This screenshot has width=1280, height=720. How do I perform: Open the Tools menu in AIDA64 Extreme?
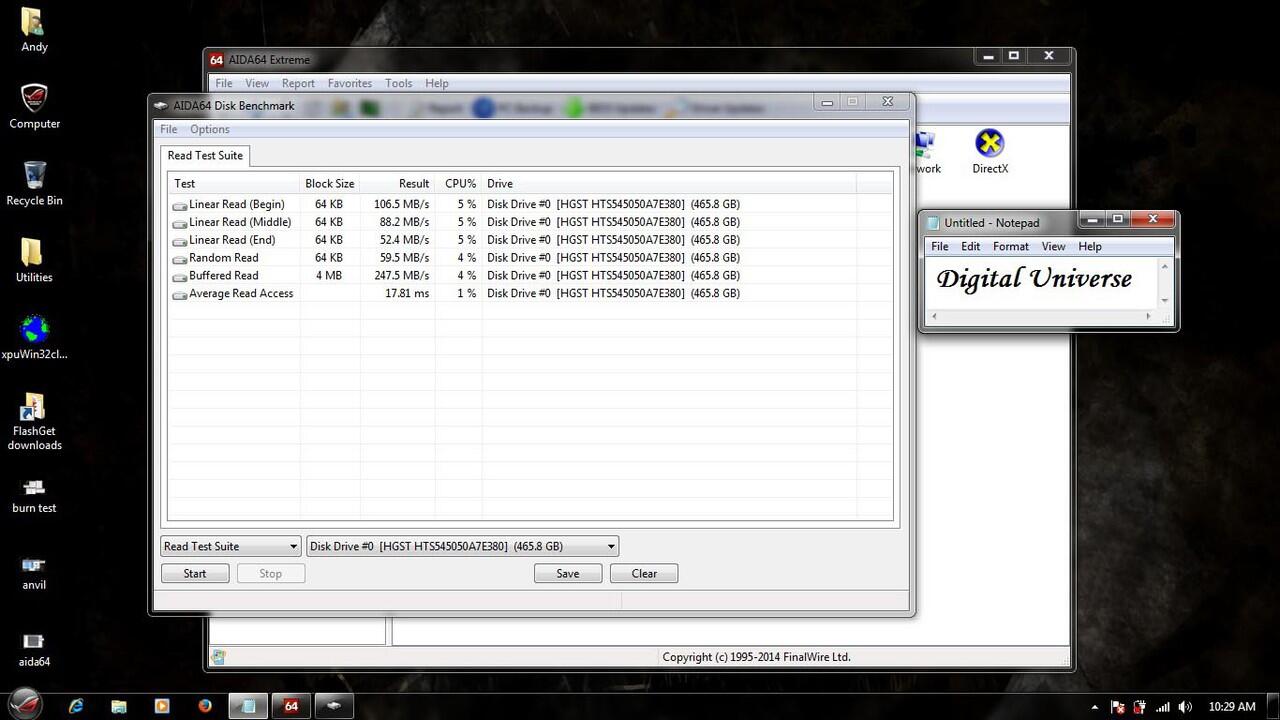point(399,83)
